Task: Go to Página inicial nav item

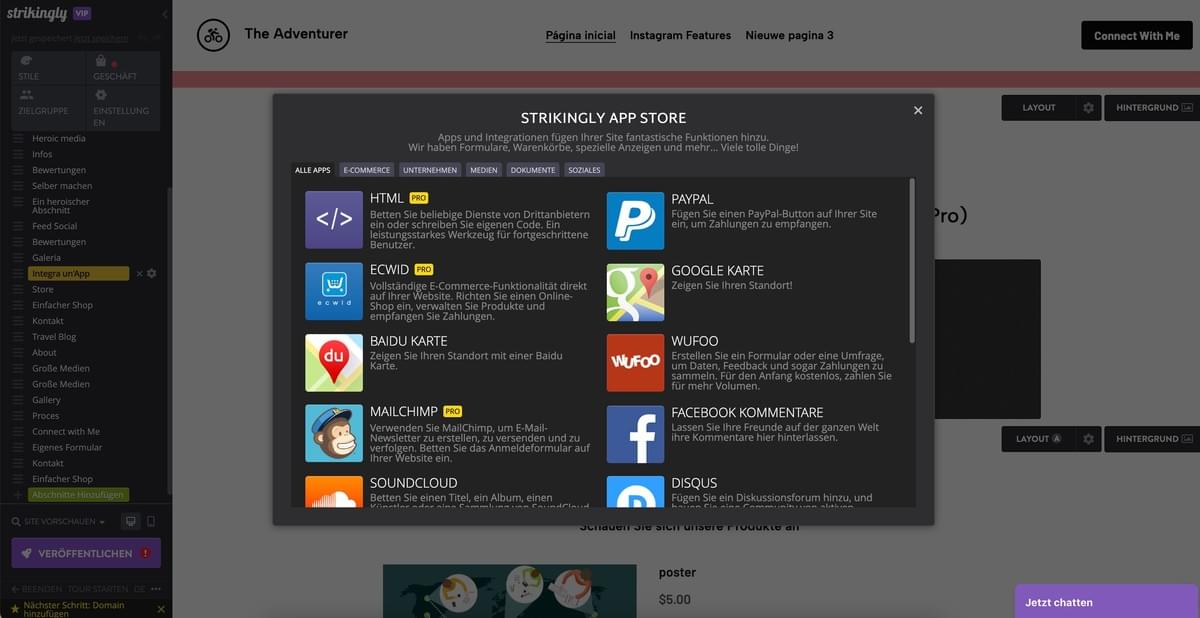Action: (581, 35)
